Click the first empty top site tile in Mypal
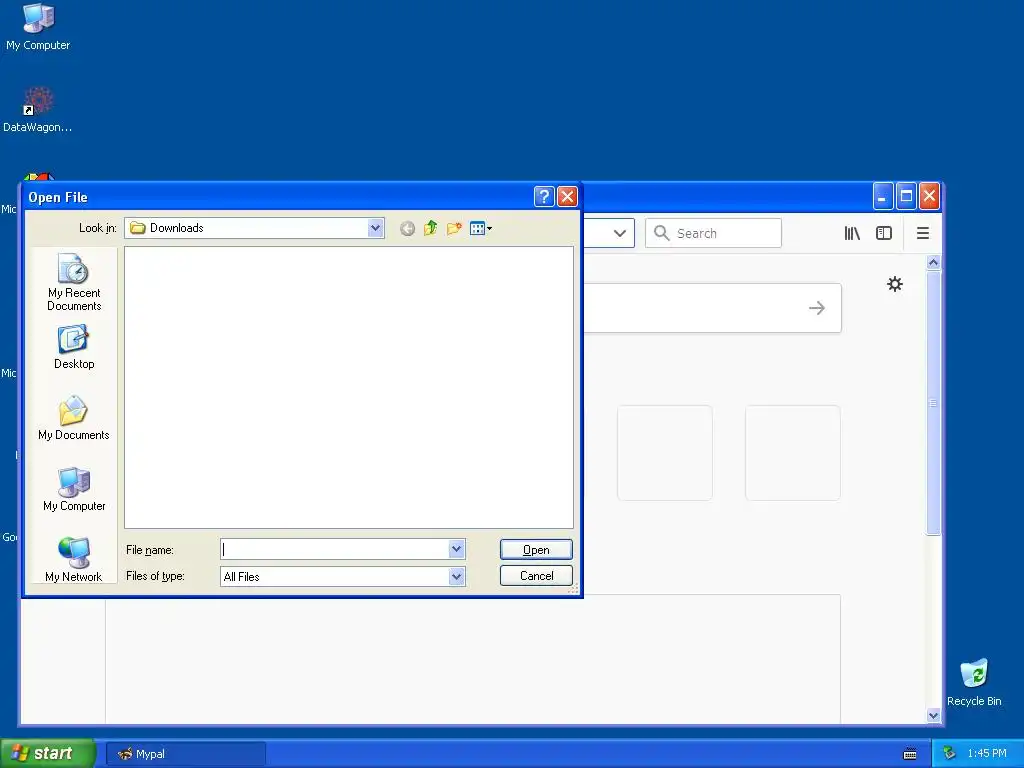Image resolution: width=1024 pixels, height=768 pixels. [665, 453]
